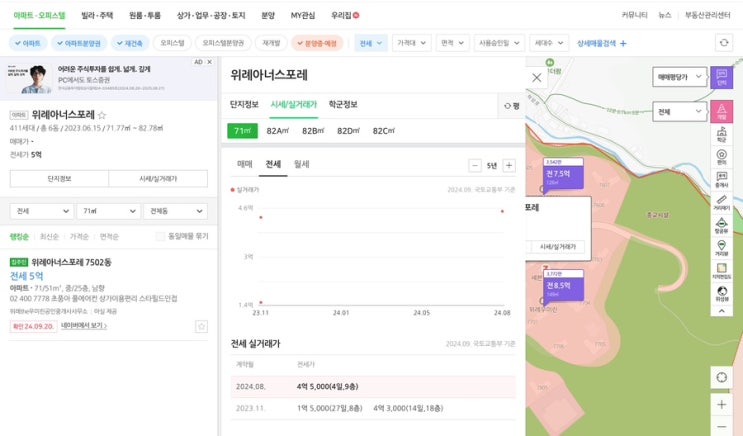
Task: Add 위례아너스포레 to favorites with star
Action: coord(102,115)
